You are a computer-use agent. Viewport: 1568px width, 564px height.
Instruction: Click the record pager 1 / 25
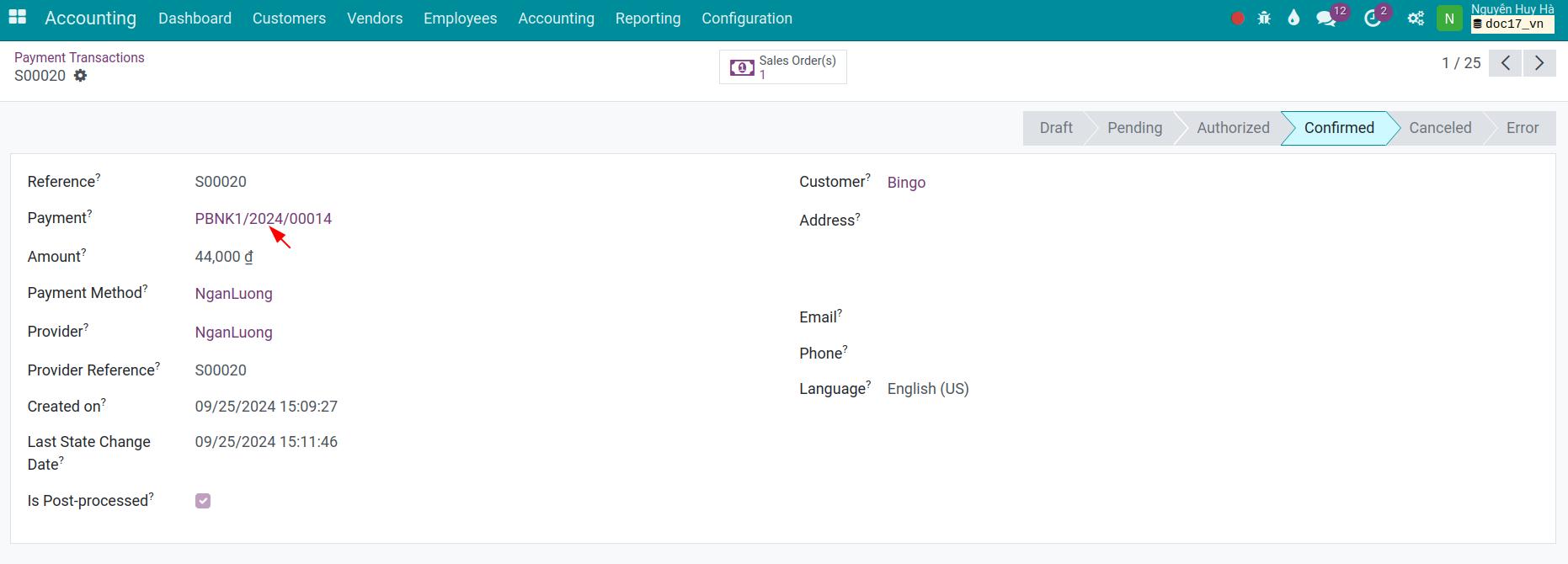tap(1461, 63)
